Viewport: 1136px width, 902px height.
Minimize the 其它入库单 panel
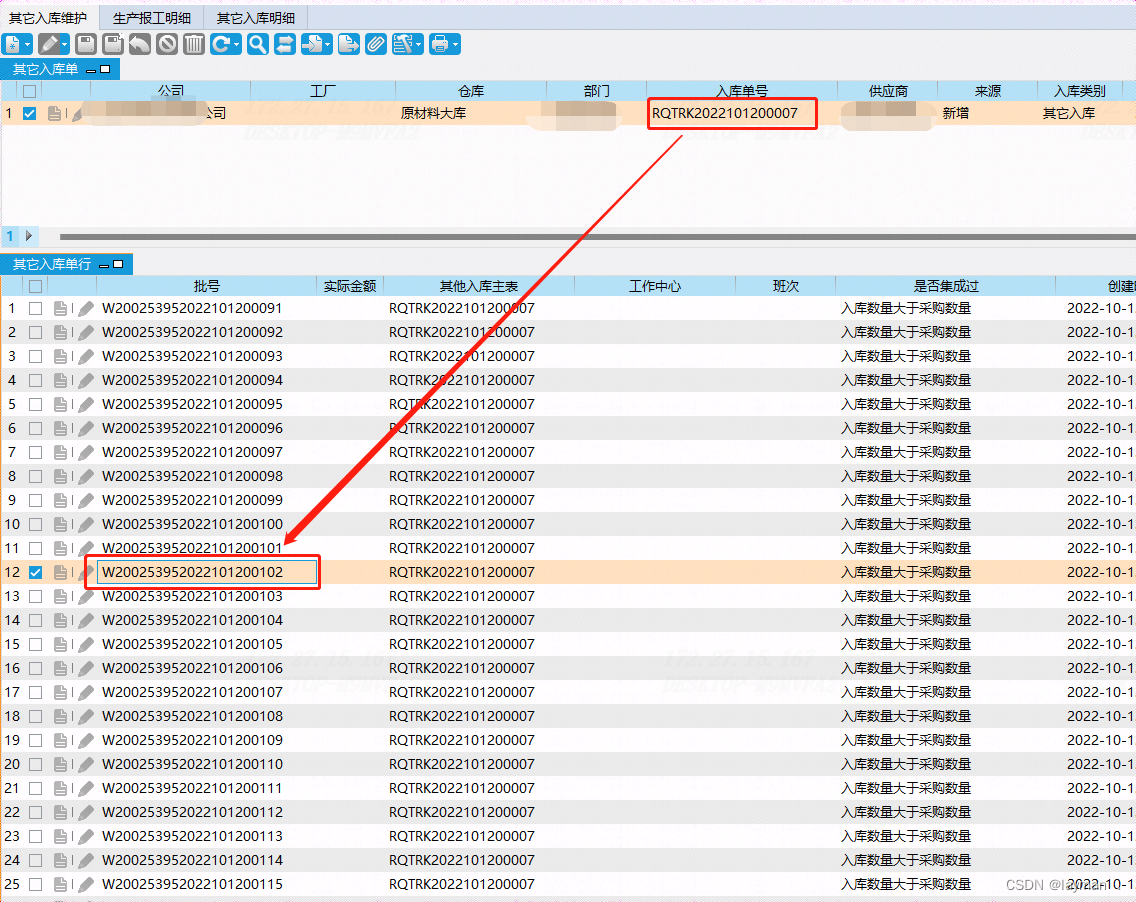pyautogui.click(x=91, y=70)
